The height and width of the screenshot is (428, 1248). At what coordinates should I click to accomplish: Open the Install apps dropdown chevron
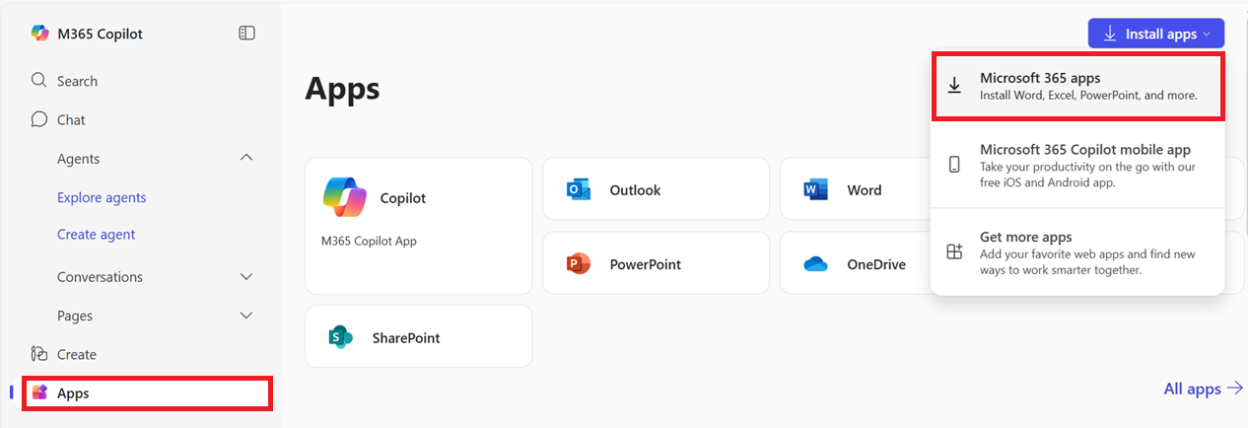[x=1207, y=34]
